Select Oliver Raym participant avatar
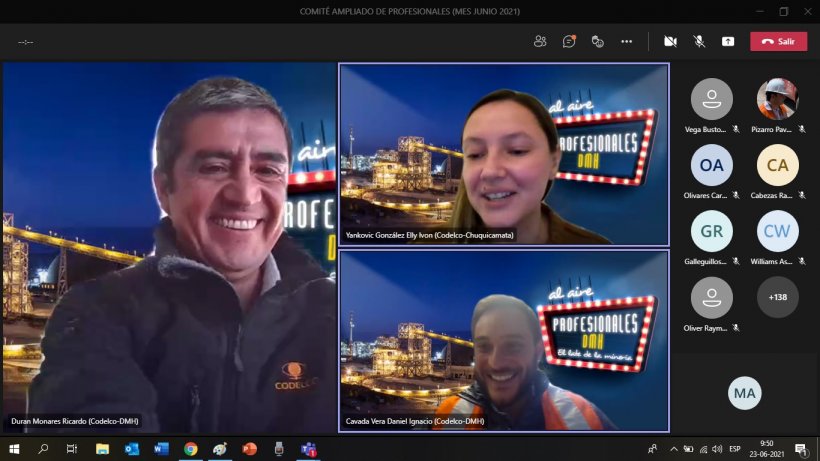 (x=712, y=297)
